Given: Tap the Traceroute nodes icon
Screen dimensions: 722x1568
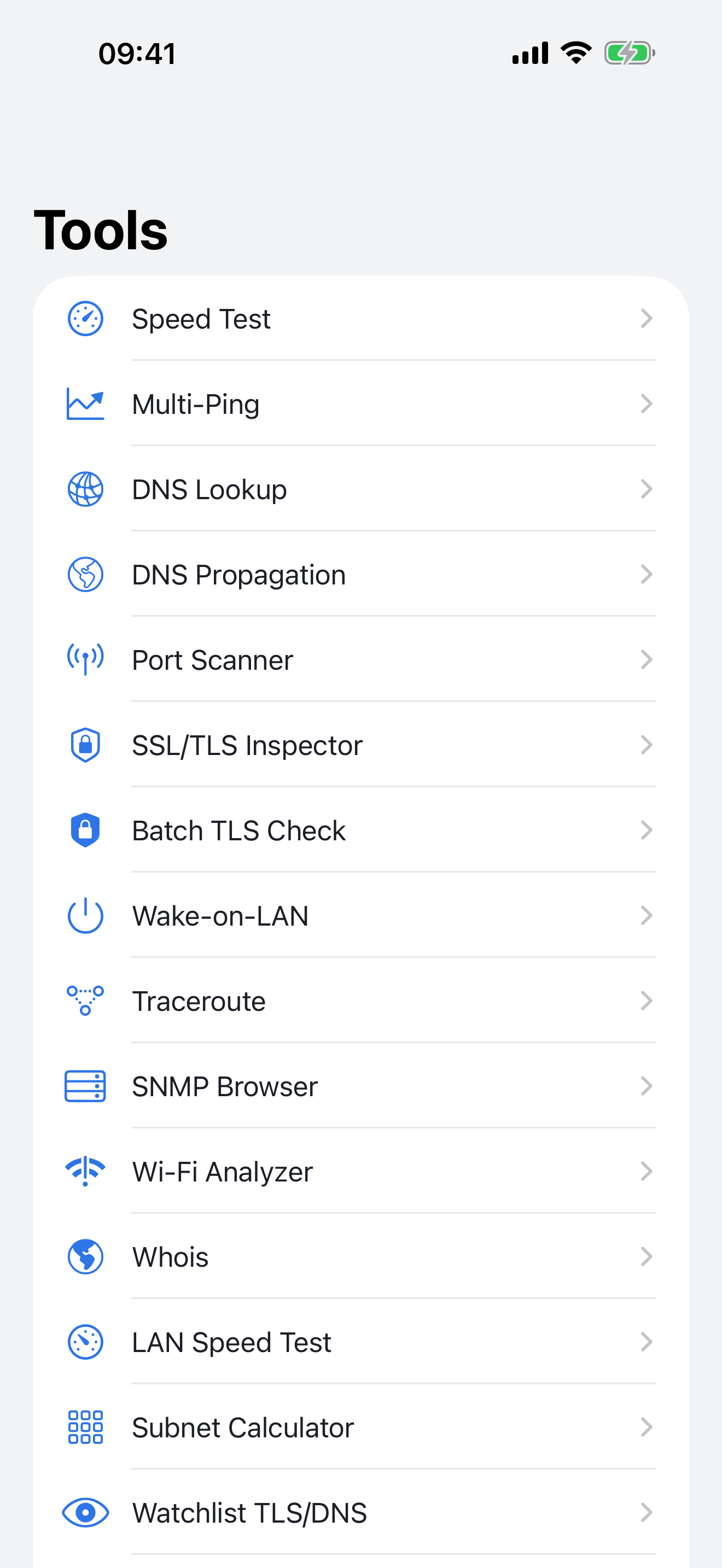Looking at the screenshot, I should [x=85, y=1000].
